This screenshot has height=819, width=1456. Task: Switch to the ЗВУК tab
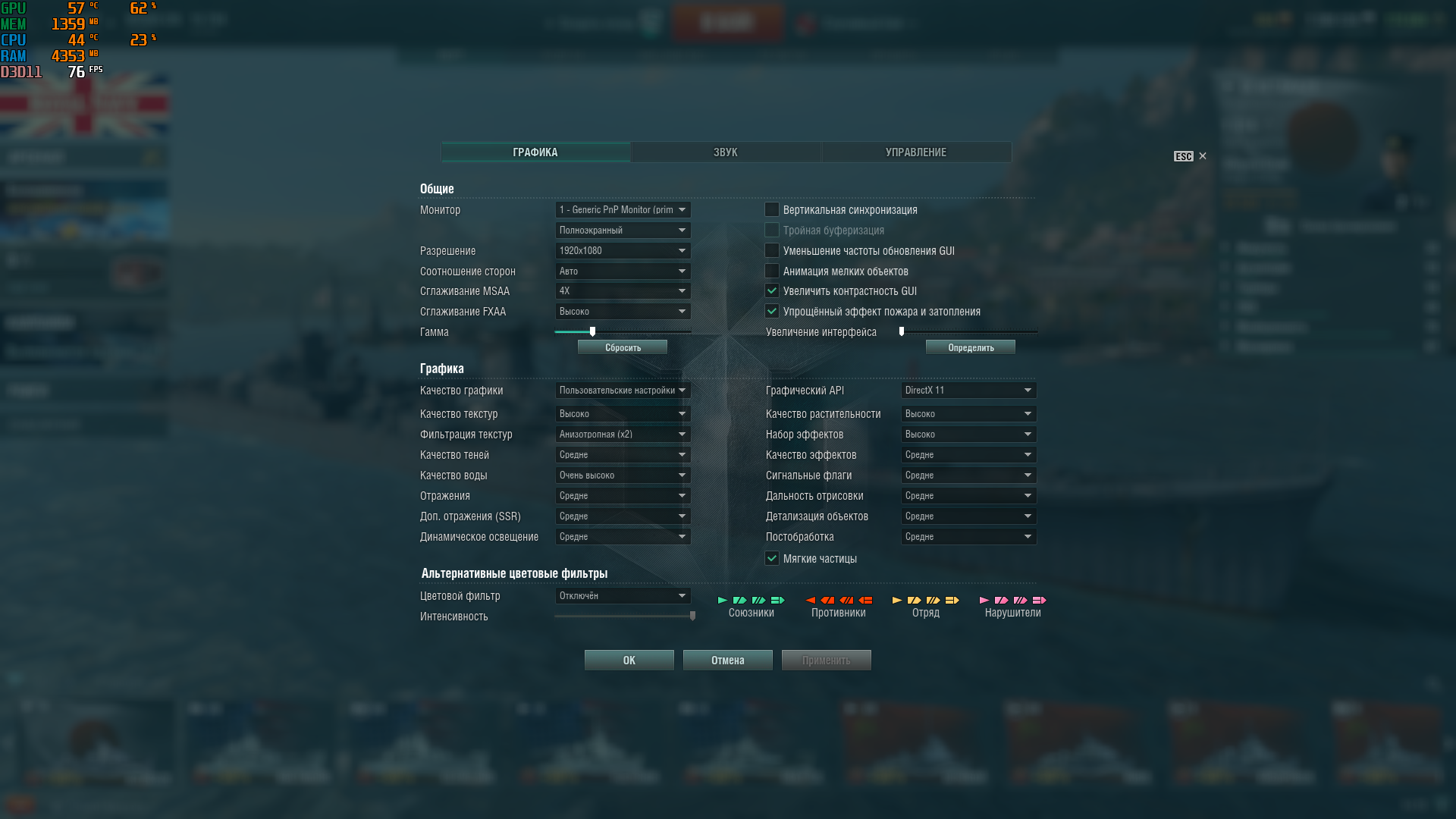[x=726, y=152]
